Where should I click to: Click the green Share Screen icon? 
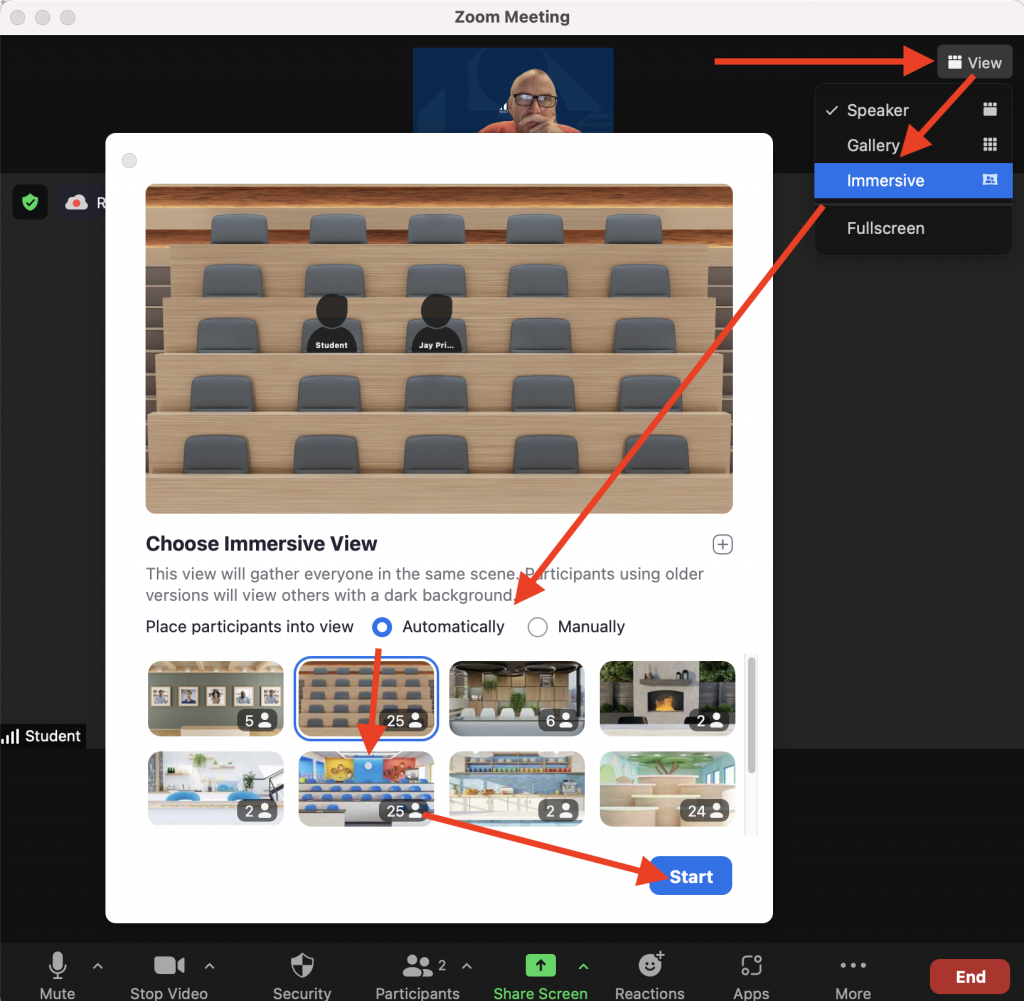click(540, 966)
